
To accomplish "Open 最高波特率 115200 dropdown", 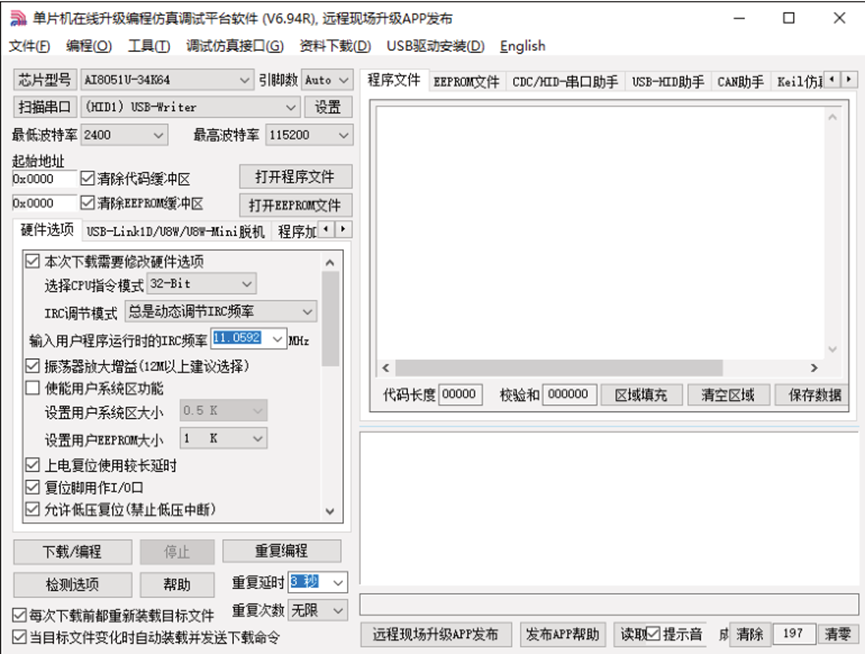I will [x=309, y=135].
